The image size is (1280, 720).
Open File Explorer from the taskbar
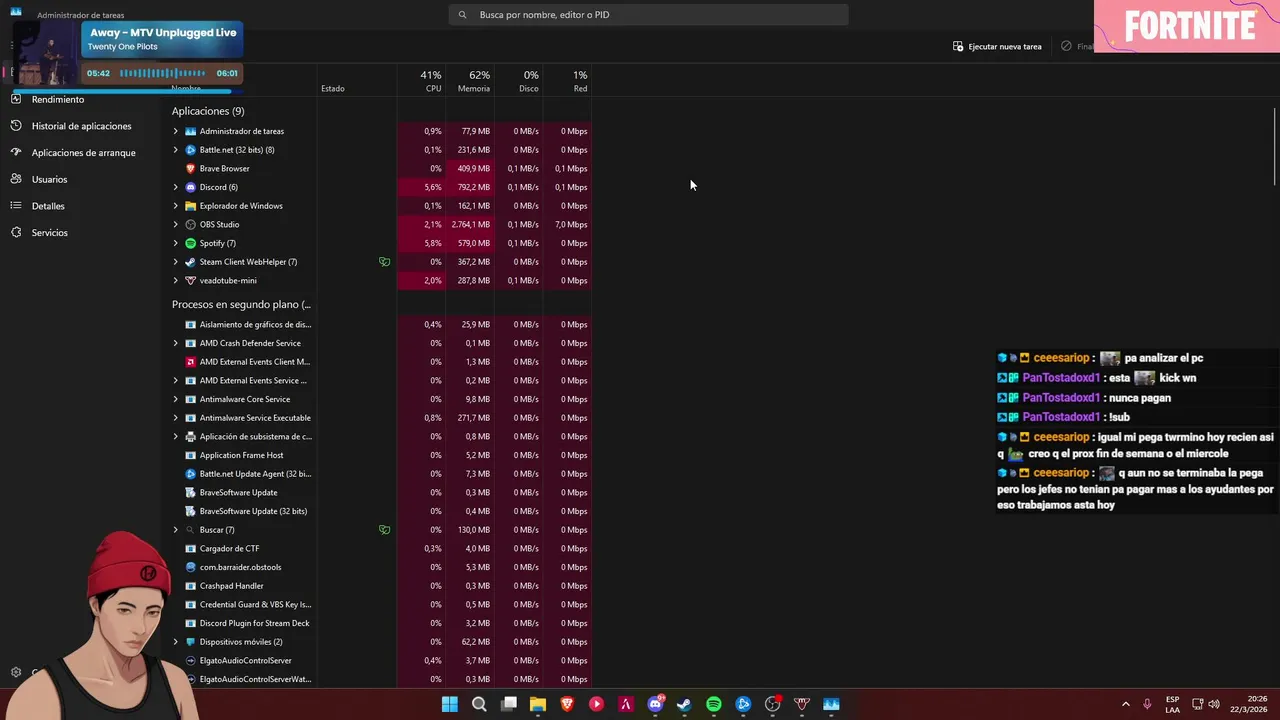pos(538,704)
